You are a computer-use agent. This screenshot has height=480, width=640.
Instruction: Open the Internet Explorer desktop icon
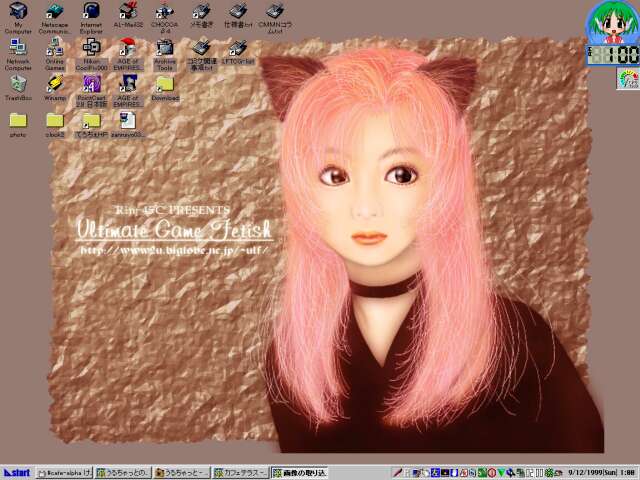[x=91, y=12]
